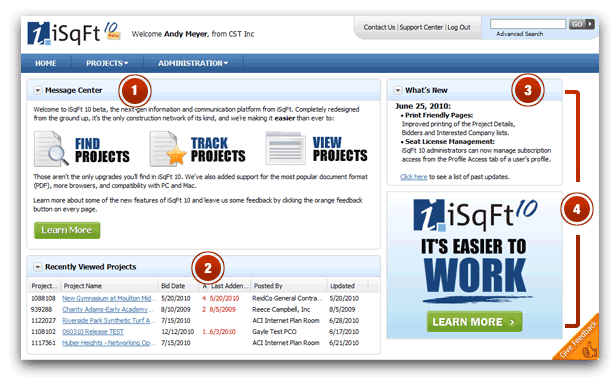Open the Administration dropdown menu
The width and height of the screenshot is (616, 385).
[193, 63]
